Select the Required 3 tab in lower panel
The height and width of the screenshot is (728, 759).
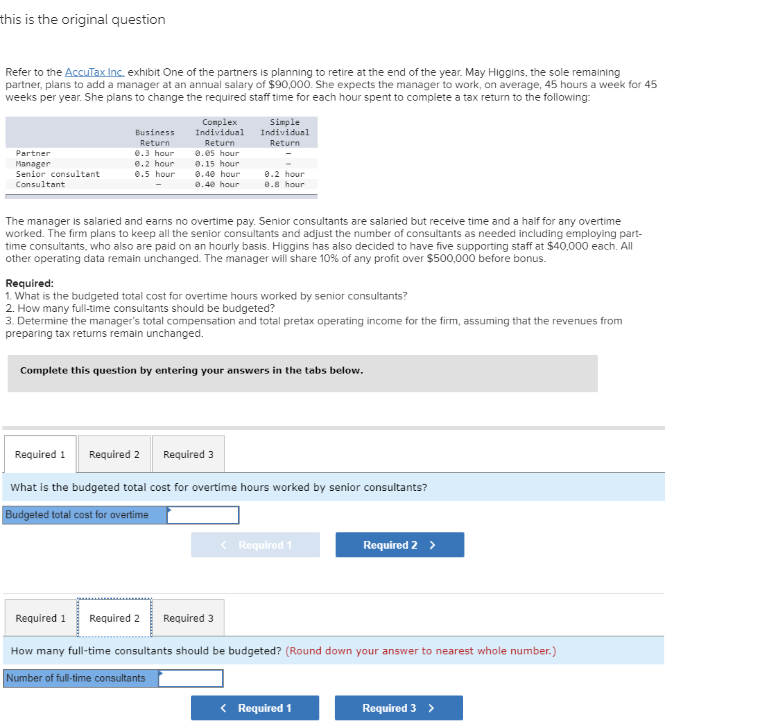[188, 618]
